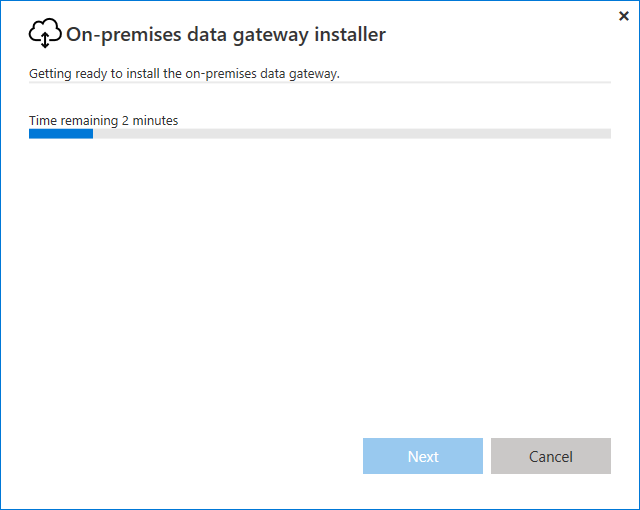This screenshot has height=510, width=640.
Task: Click the blue filled part of progress bar
Action: coord(60,133)
